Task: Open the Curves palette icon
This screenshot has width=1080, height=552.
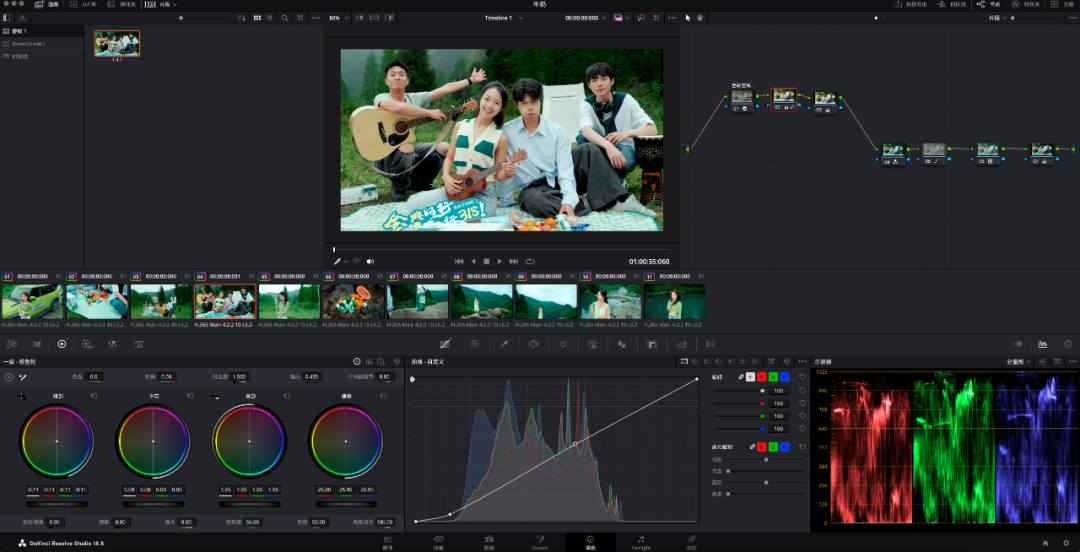Action: tap(445, 344)
